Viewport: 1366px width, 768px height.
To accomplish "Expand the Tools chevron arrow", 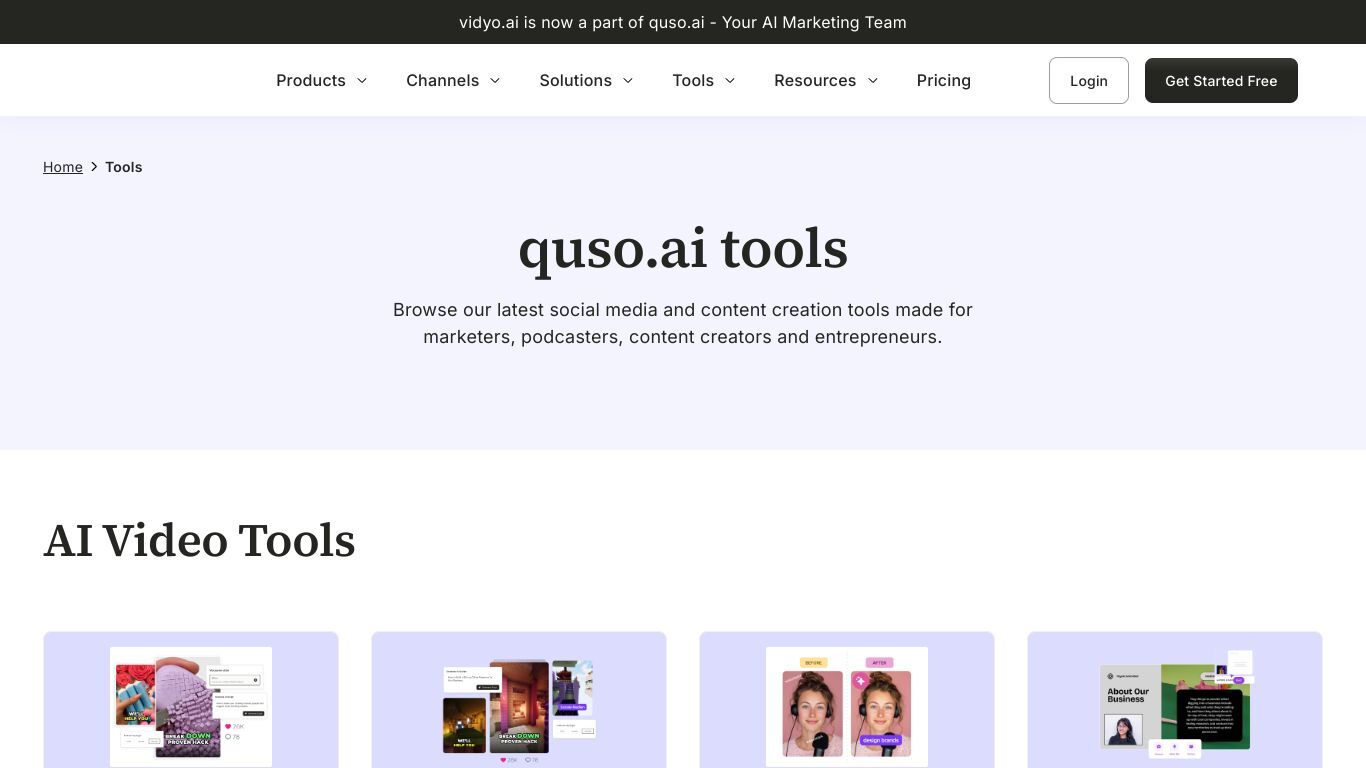I will (x=730, y=81).
